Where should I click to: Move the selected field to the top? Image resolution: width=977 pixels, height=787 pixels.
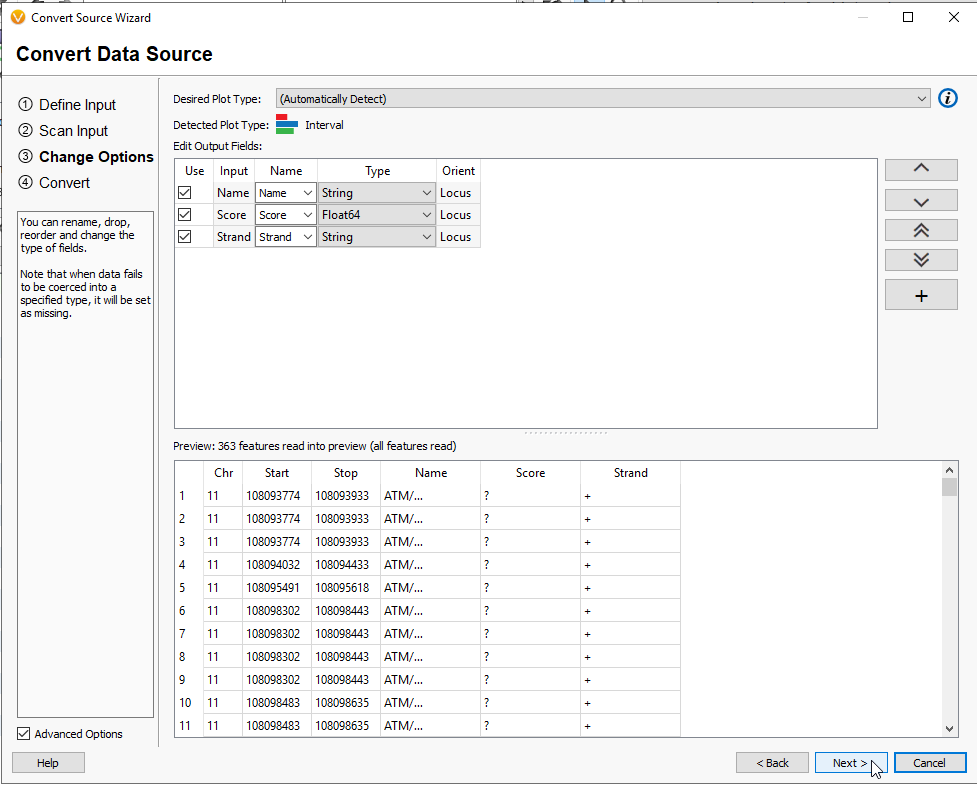tap(920, 229)
